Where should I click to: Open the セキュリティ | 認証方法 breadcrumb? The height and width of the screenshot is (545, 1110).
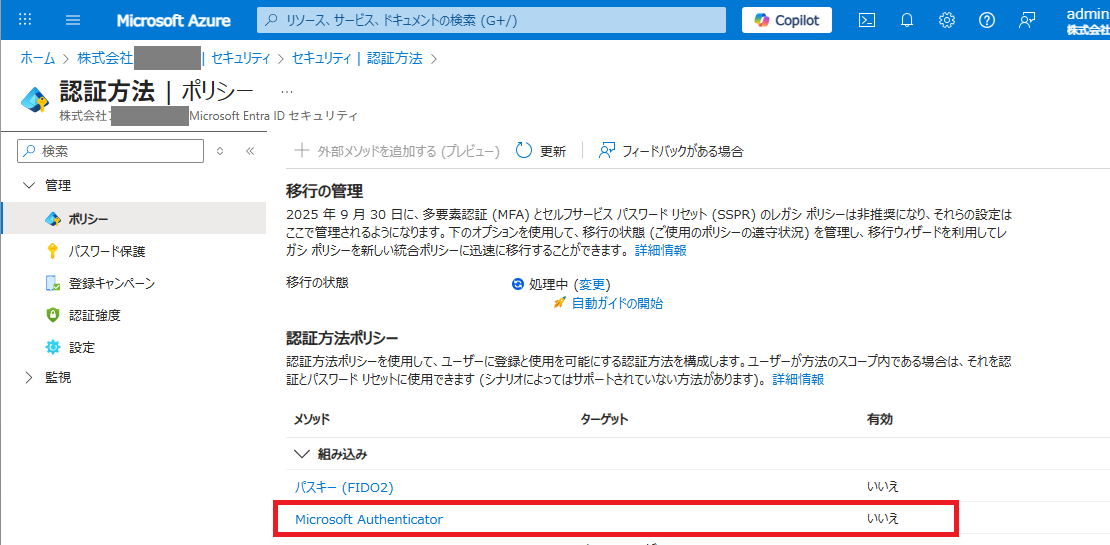tap(357, 59)
